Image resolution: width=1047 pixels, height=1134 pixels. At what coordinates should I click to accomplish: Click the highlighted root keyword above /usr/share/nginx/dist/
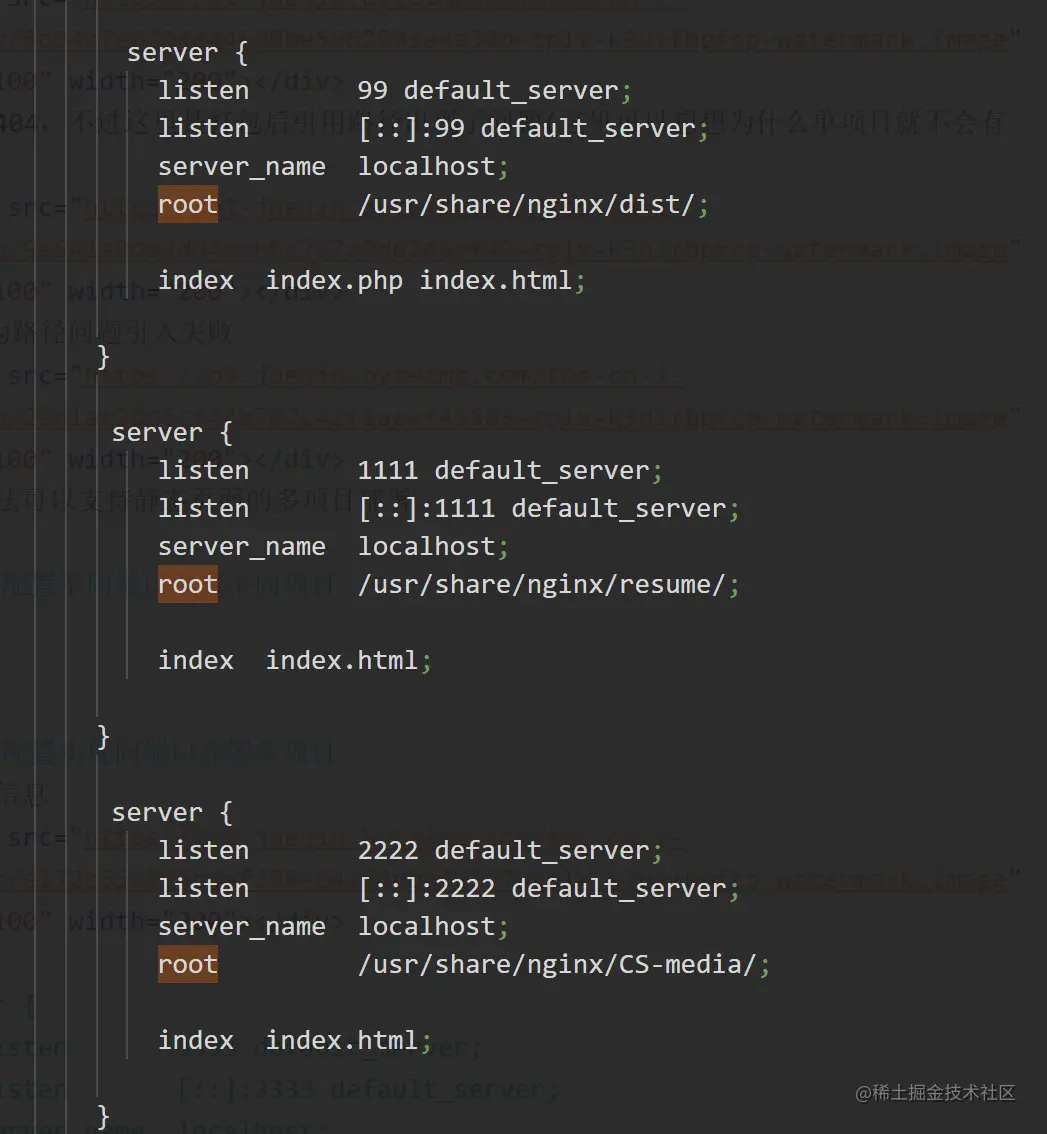coord(187,205)
